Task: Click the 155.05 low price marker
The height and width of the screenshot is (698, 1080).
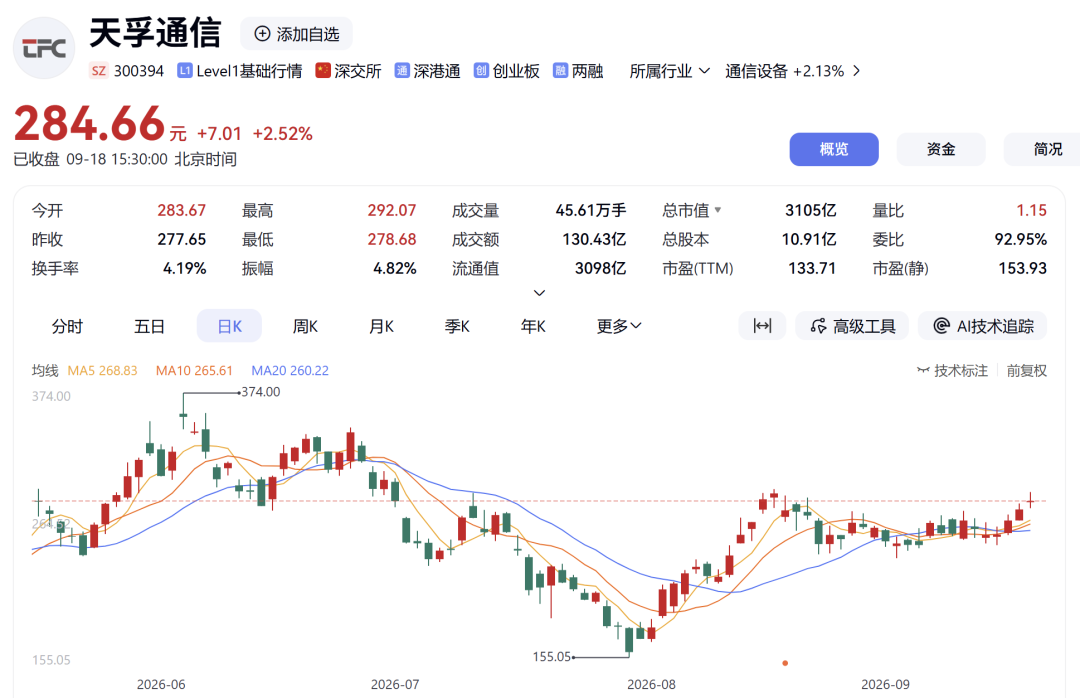Action: tap(552, 657)
